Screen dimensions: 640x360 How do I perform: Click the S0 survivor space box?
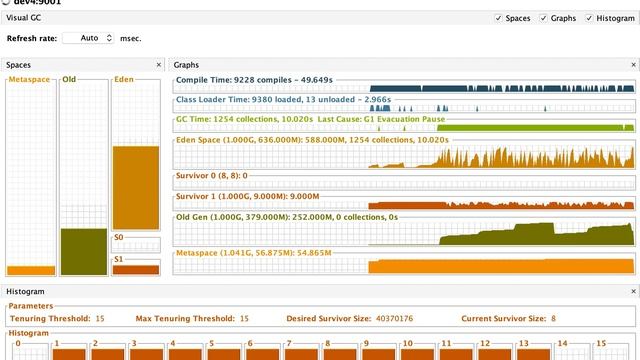[x=136, y=244]
